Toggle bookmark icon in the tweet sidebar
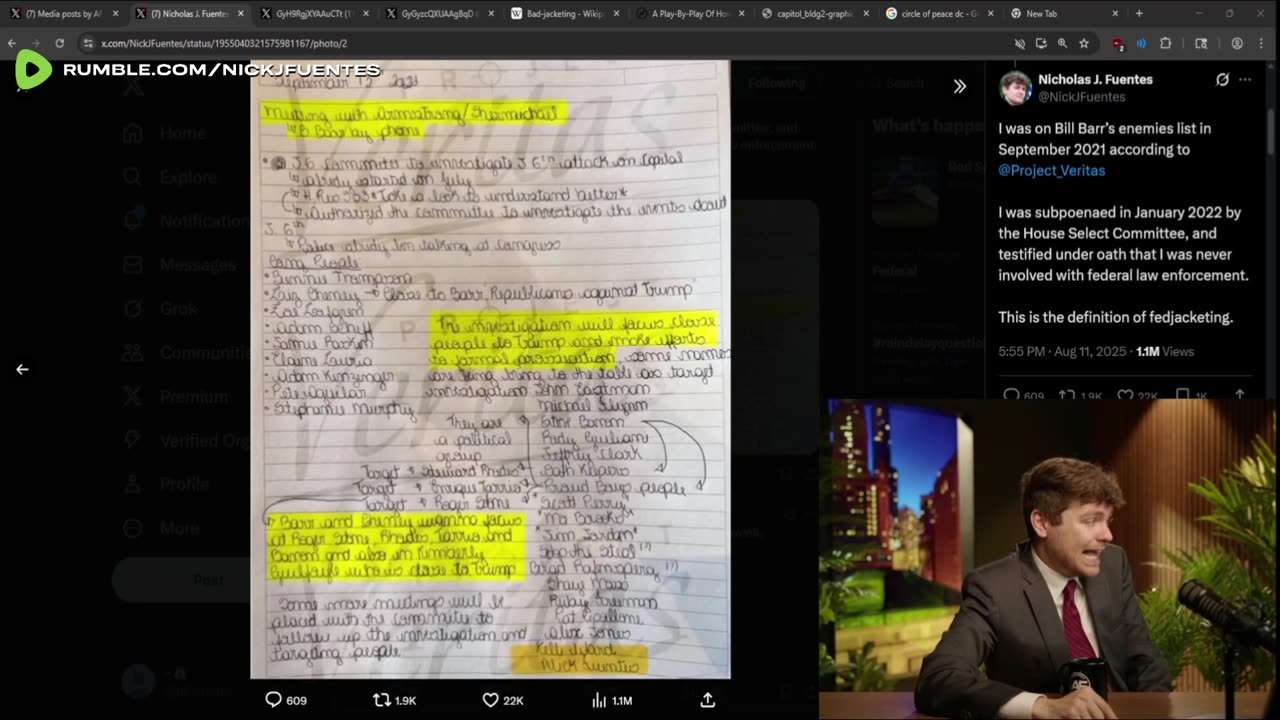Image resolution: width=1280 pixels, height=720 pixels. point(1182,395)
